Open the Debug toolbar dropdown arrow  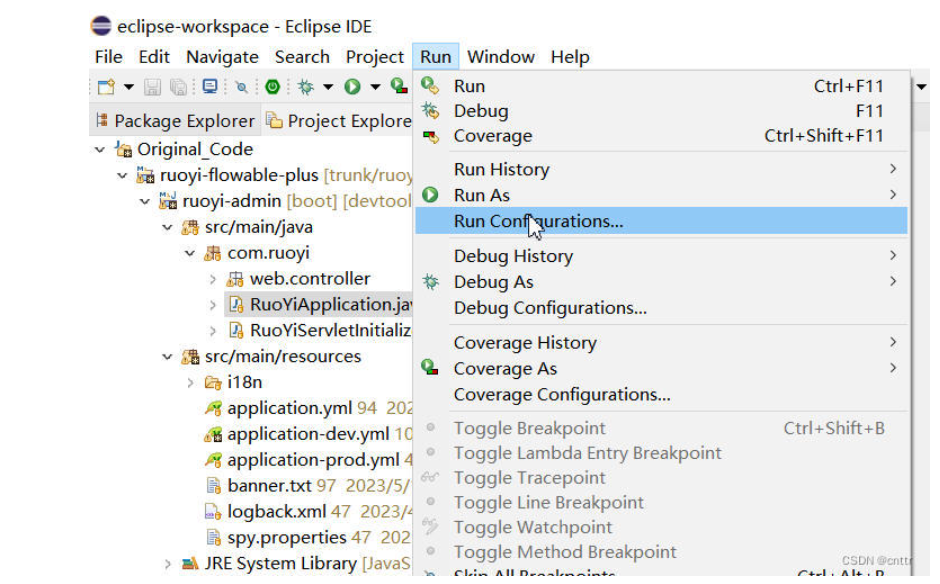[328, 87]
